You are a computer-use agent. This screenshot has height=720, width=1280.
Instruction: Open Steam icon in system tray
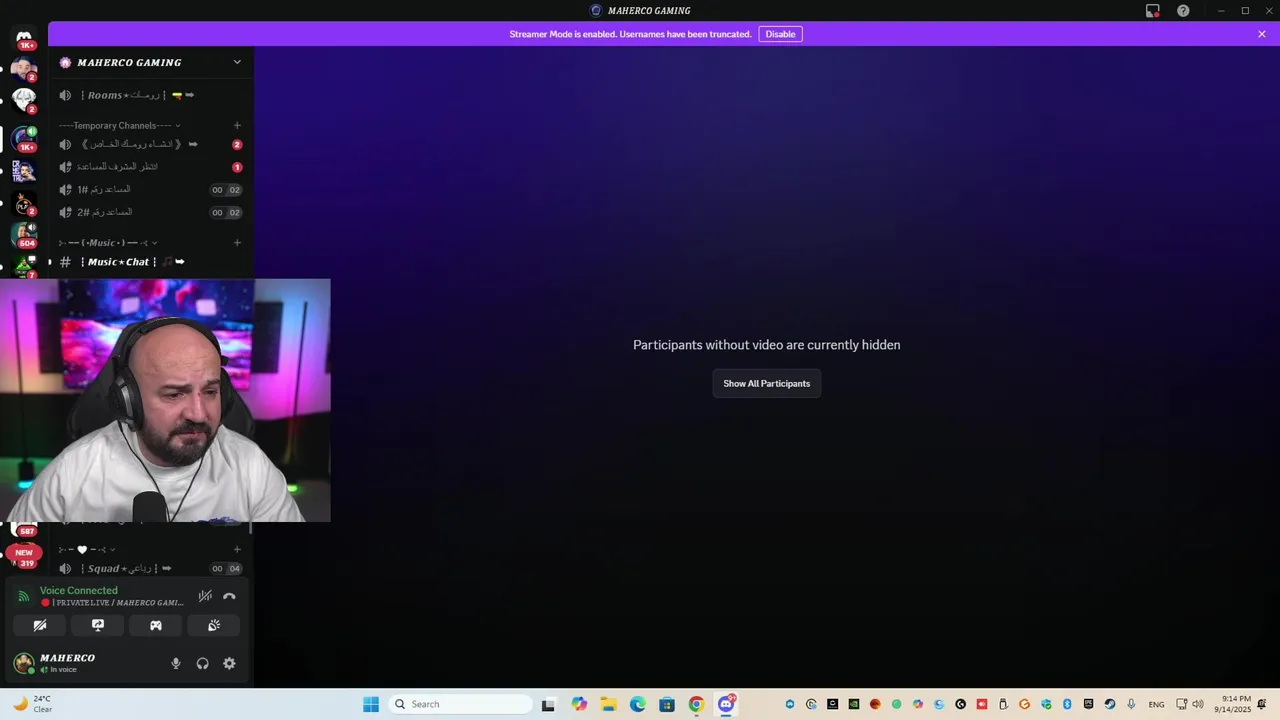(1110, 704)
